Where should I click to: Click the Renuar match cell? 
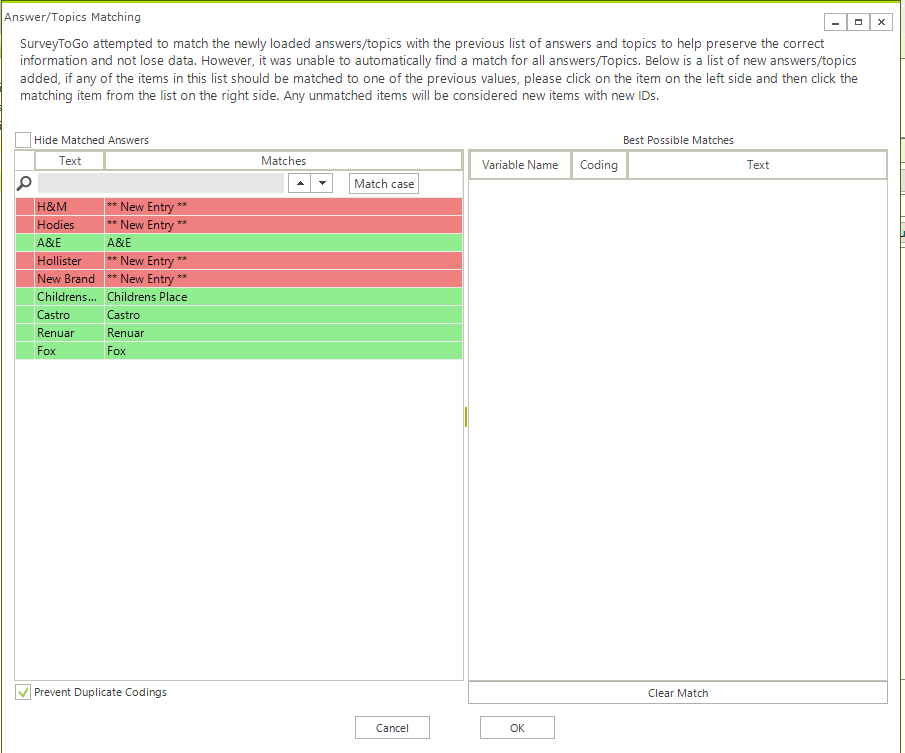283,333
